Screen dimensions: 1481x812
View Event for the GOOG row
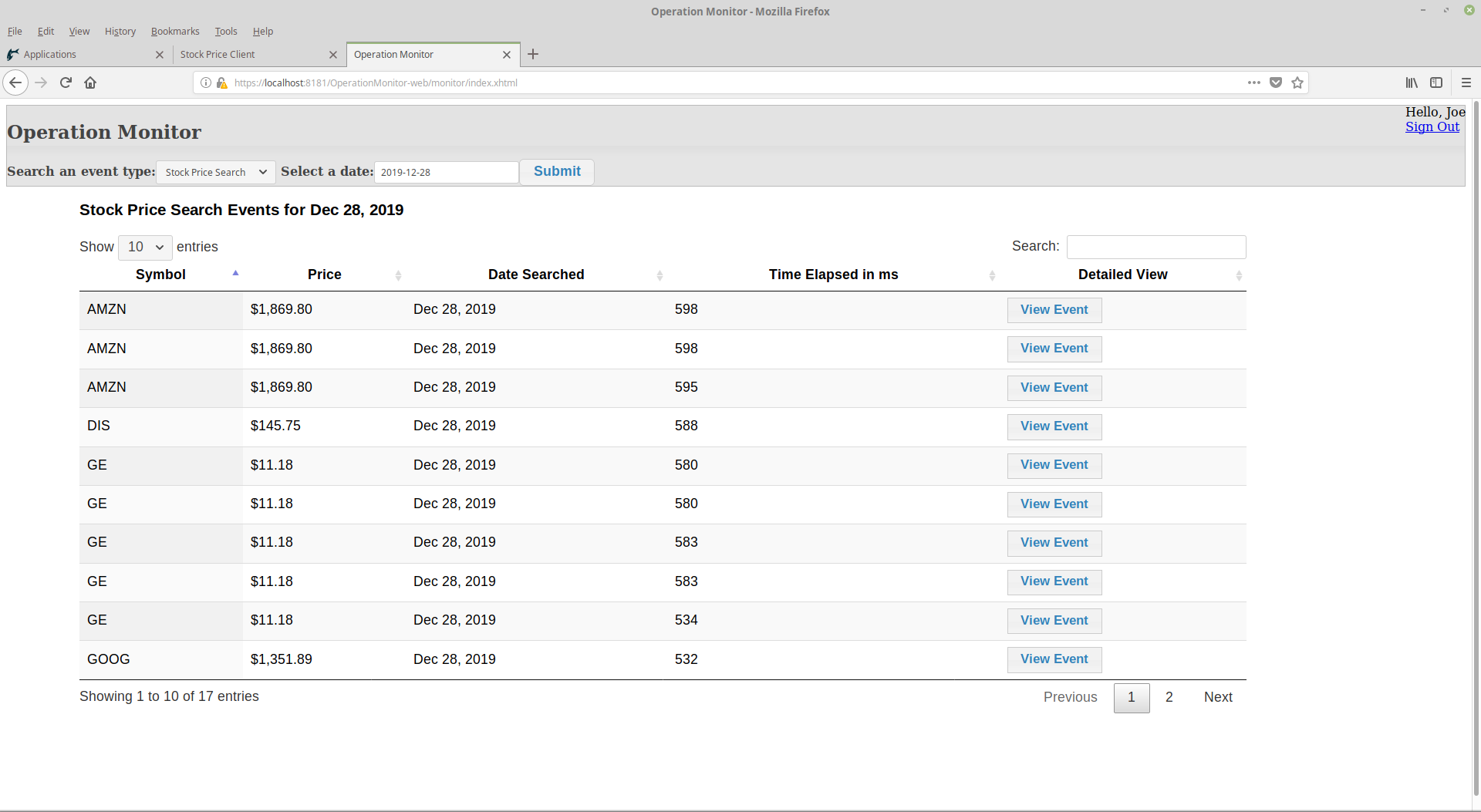point(1054,659)
